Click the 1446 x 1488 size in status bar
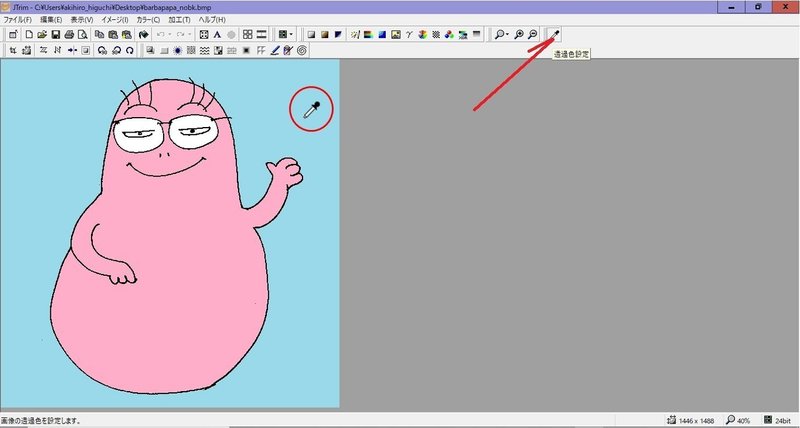Screen dimensions: 800x428 [696, 421]
